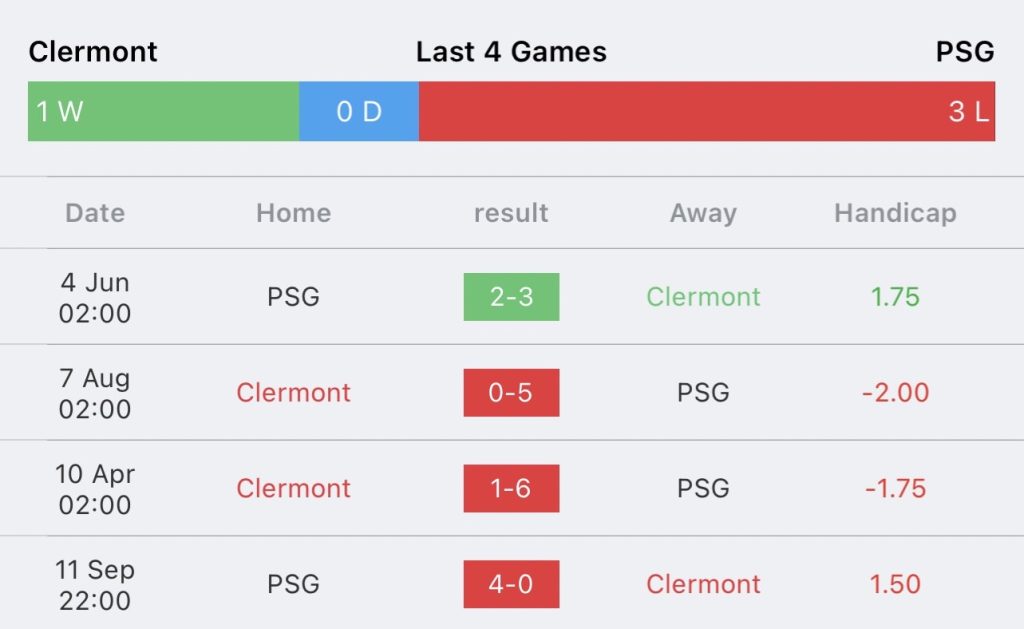The image size is (1024, 629).
Task: Open the 4-0 result badge
Action: (511, 584)
